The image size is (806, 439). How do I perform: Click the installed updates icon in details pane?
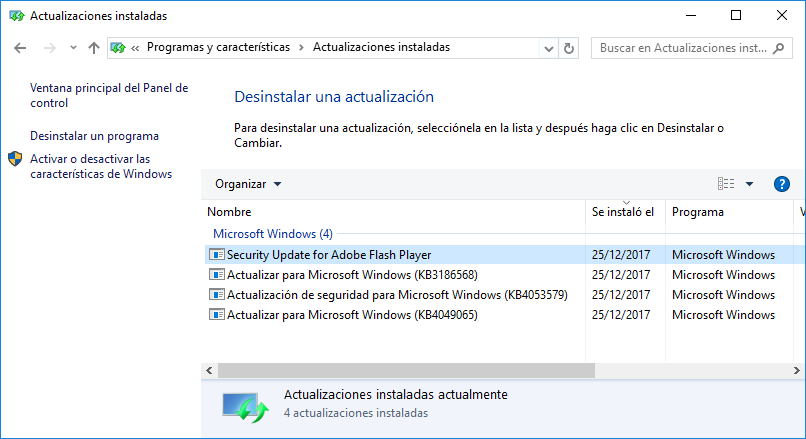[245, 407]
